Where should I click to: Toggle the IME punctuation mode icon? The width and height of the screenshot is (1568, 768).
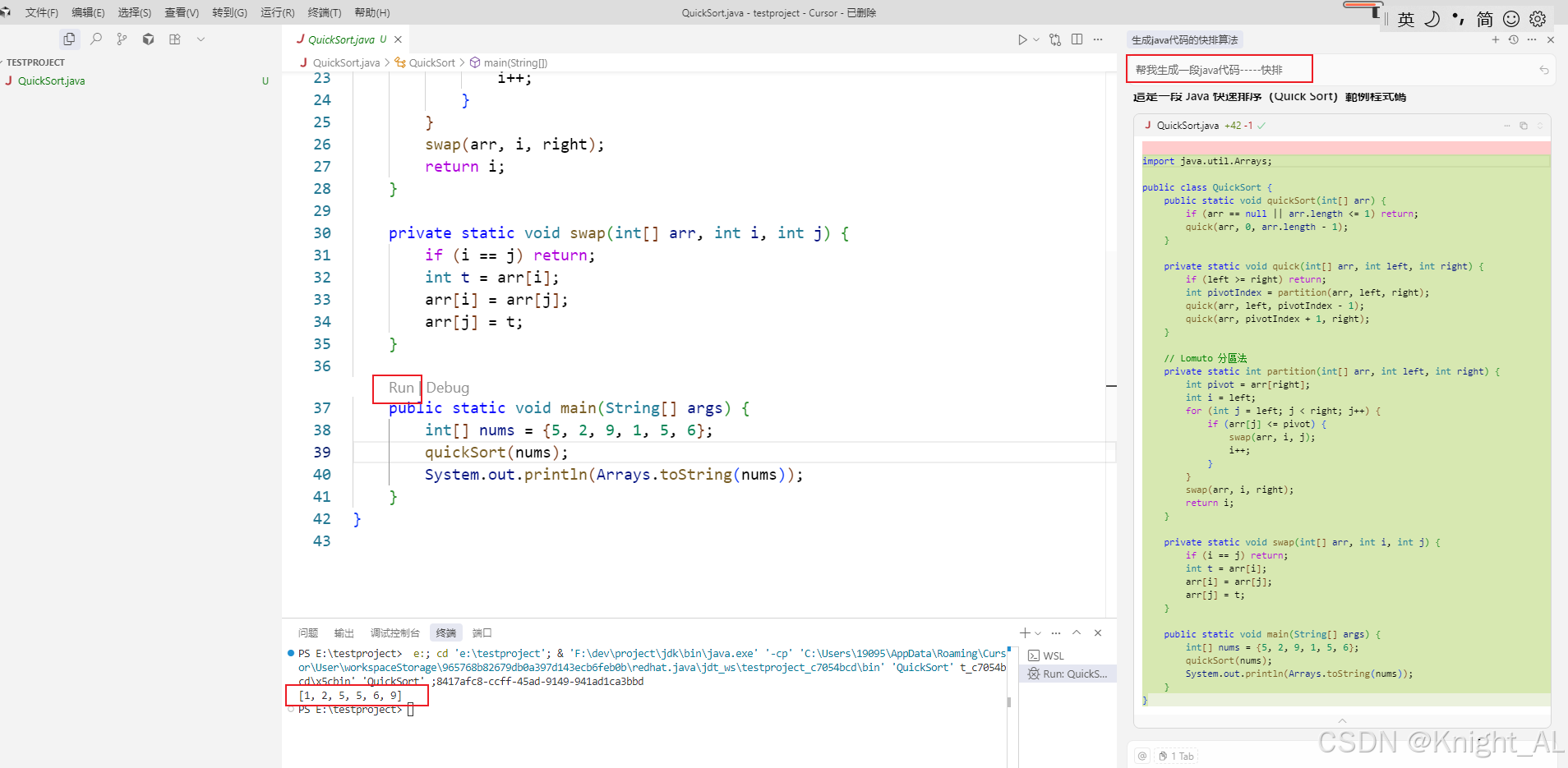[1459, 19]
